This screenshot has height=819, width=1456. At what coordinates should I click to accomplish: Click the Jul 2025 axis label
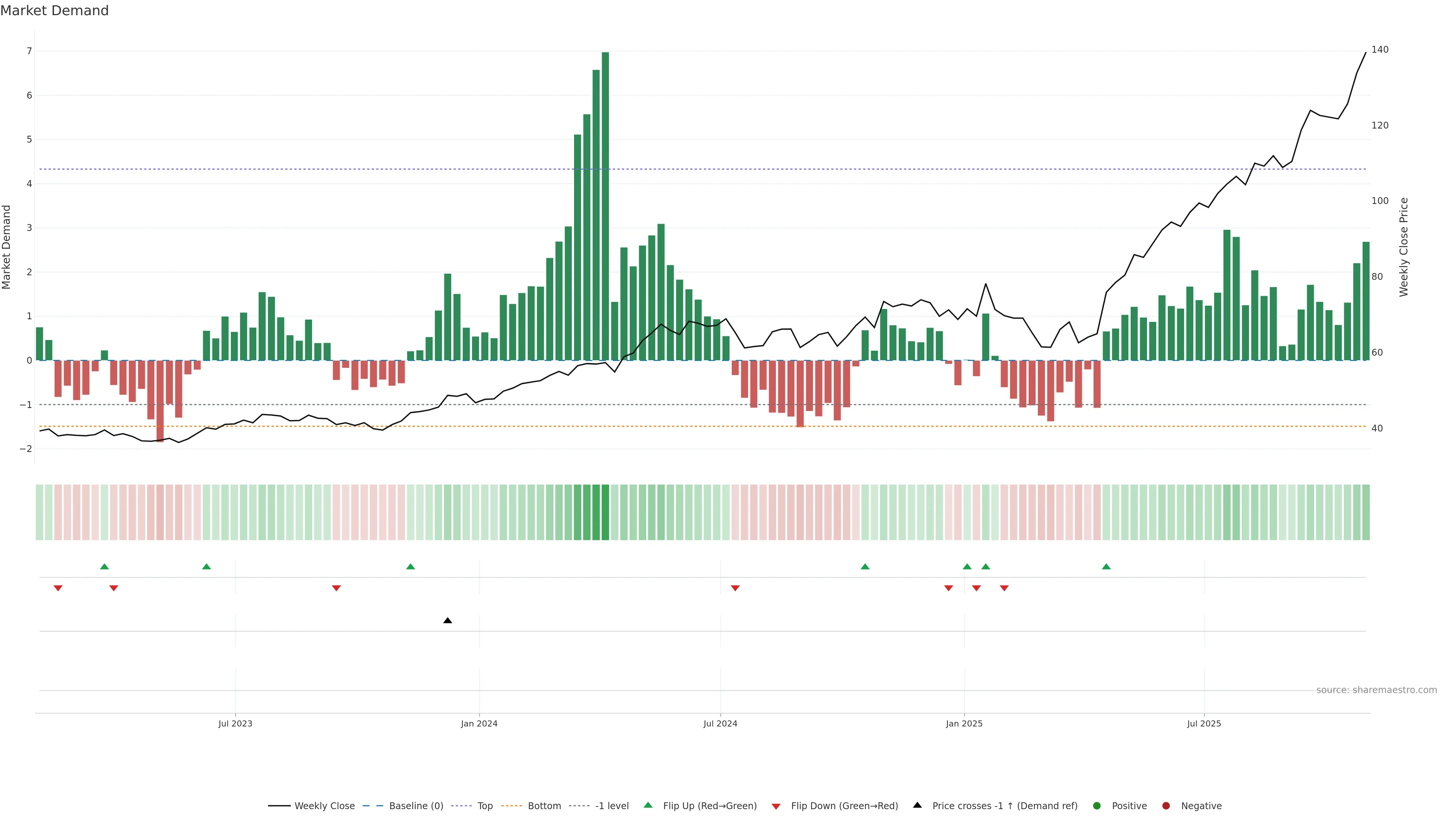point(1204,723)
